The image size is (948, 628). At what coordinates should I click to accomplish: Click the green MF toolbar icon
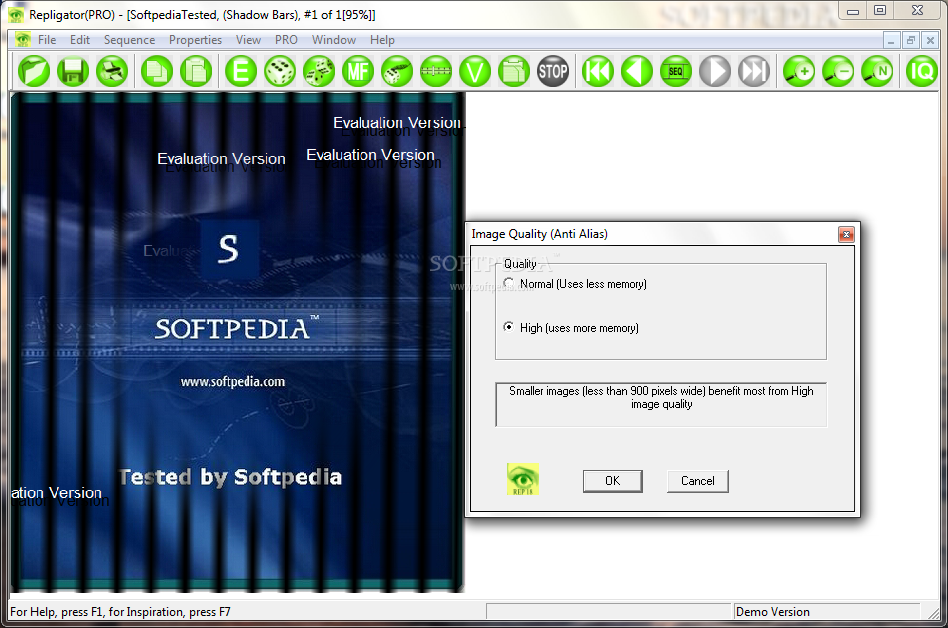click(358, 71)
